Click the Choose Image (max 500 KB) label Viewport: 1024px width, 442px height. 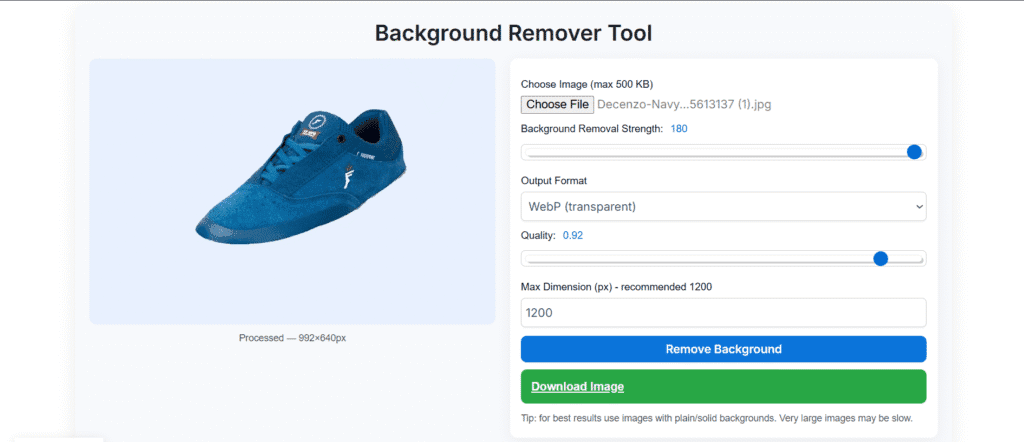(586, 84)
